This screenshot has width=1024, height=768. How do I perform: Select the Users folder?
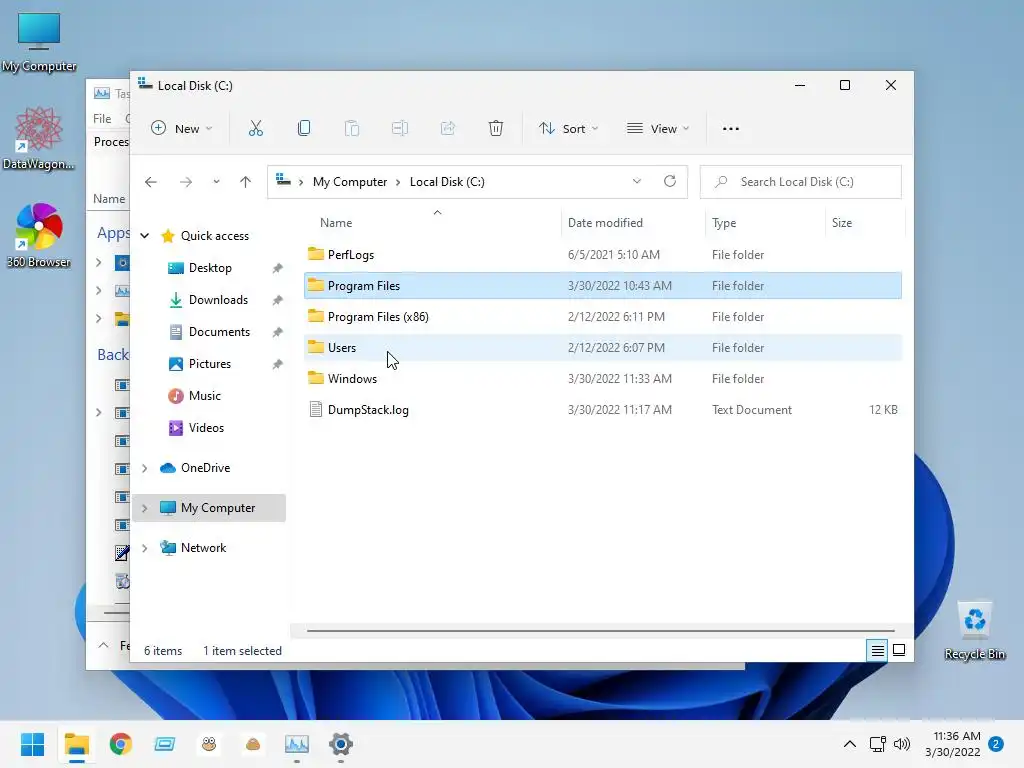tap(603, 347)
